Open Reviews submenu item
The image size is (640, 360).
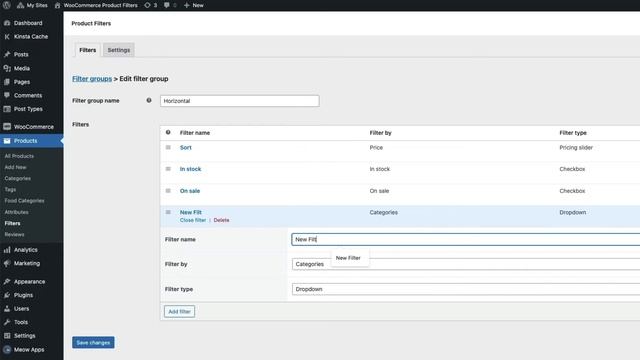click(x=14, y=234)
